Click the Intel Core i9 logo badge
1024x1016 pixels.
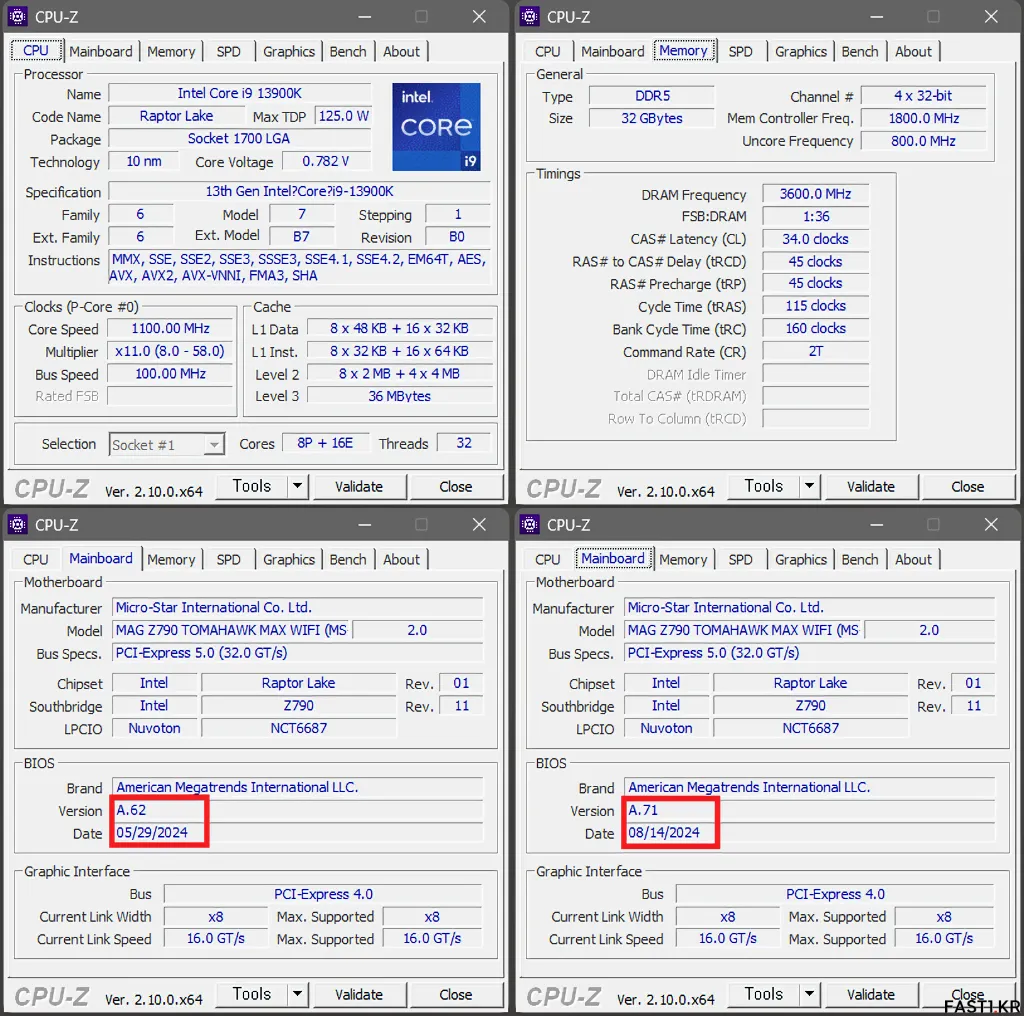tap(436, 127)
